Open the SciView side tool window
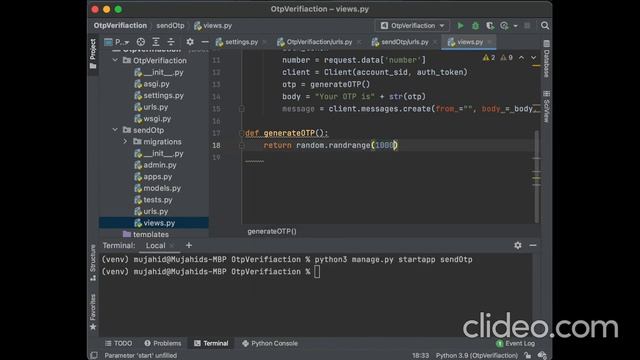The image size is (640, 360). pos(547,106)
